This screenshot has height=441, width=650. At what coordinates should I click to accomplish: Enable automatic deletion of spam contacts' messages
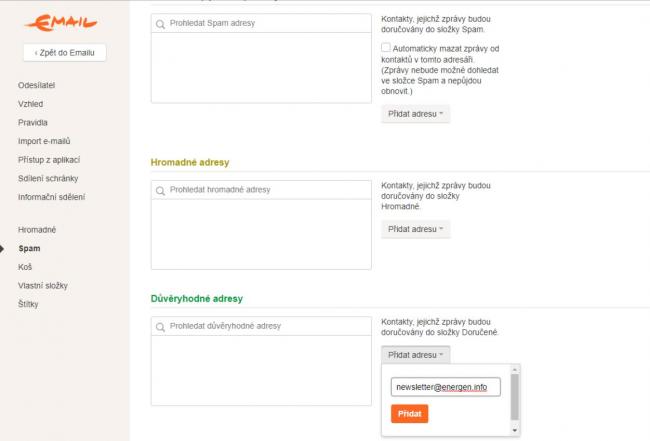[x=386, y=47]
